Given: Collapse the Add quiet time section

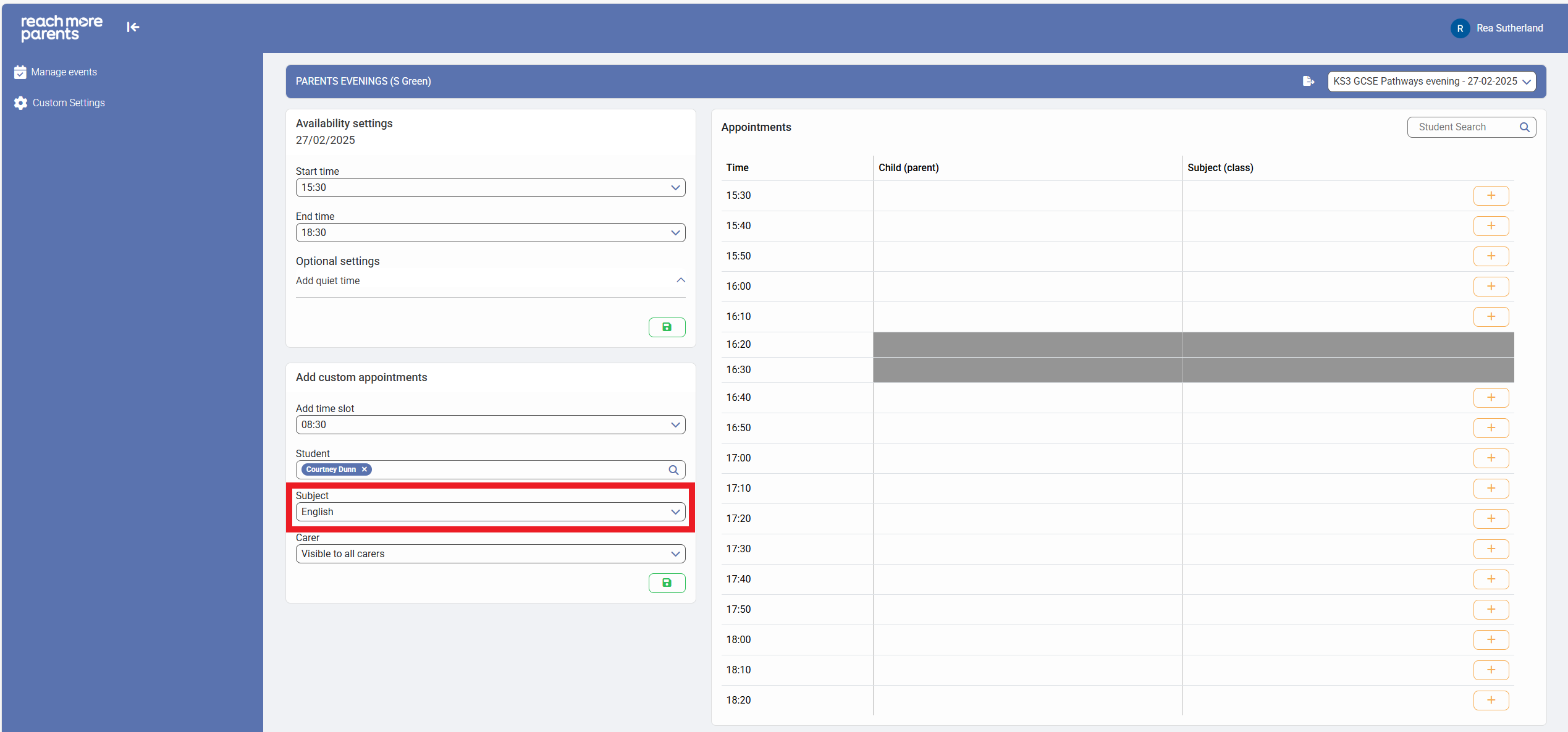Looking at the screenshot, I should (680, 280).
